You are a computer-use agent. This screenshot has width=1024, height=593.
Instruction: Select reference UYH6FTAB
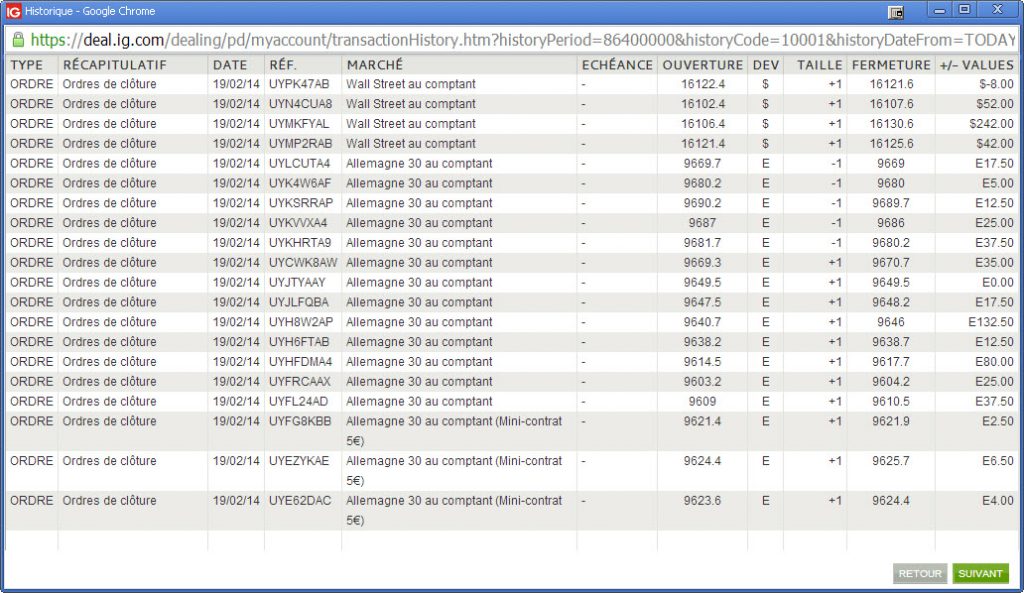click(x=299, y=342)
